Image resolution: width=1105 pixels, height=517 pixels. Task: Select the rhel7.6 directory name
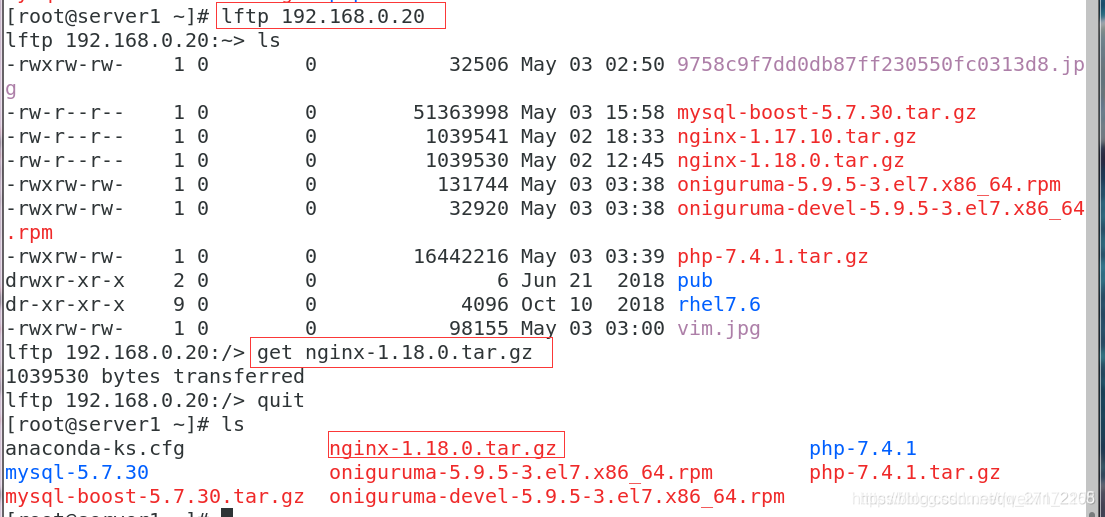click(x=719, y=304)
